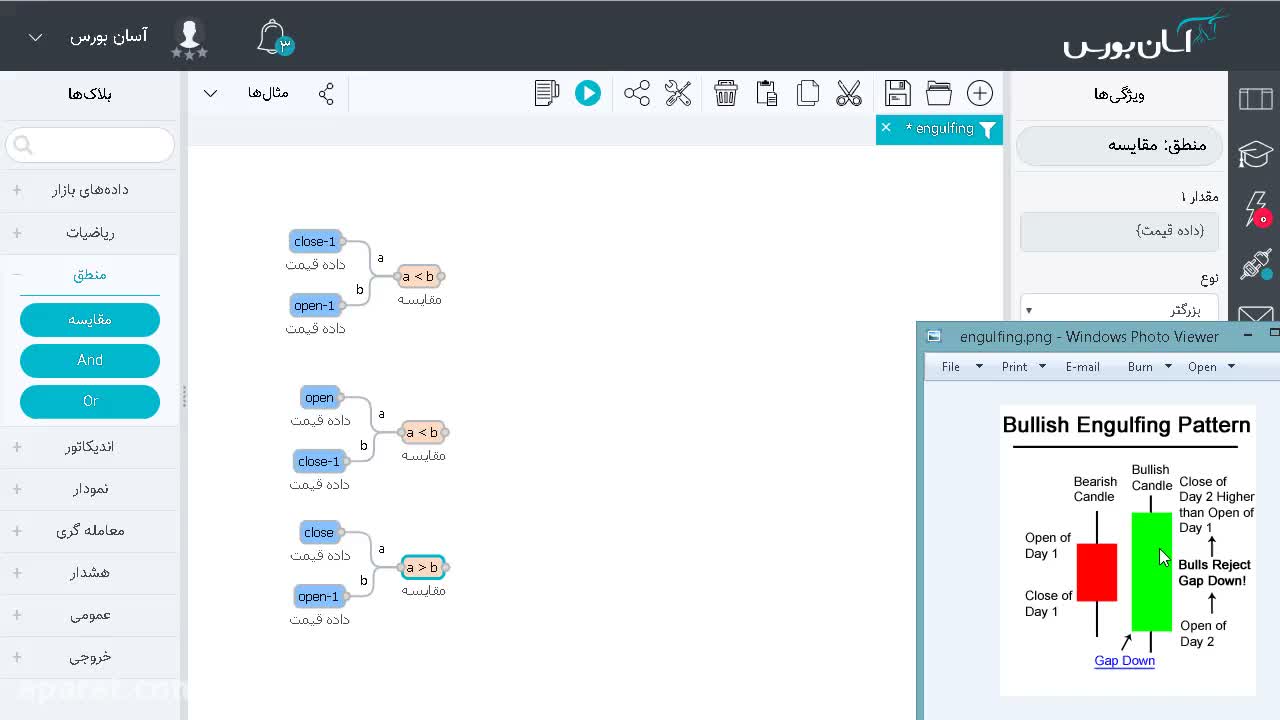This screenshot has width=1280, height=720.
Task: Click the plus circle new icon
Action: pos(980,93)
